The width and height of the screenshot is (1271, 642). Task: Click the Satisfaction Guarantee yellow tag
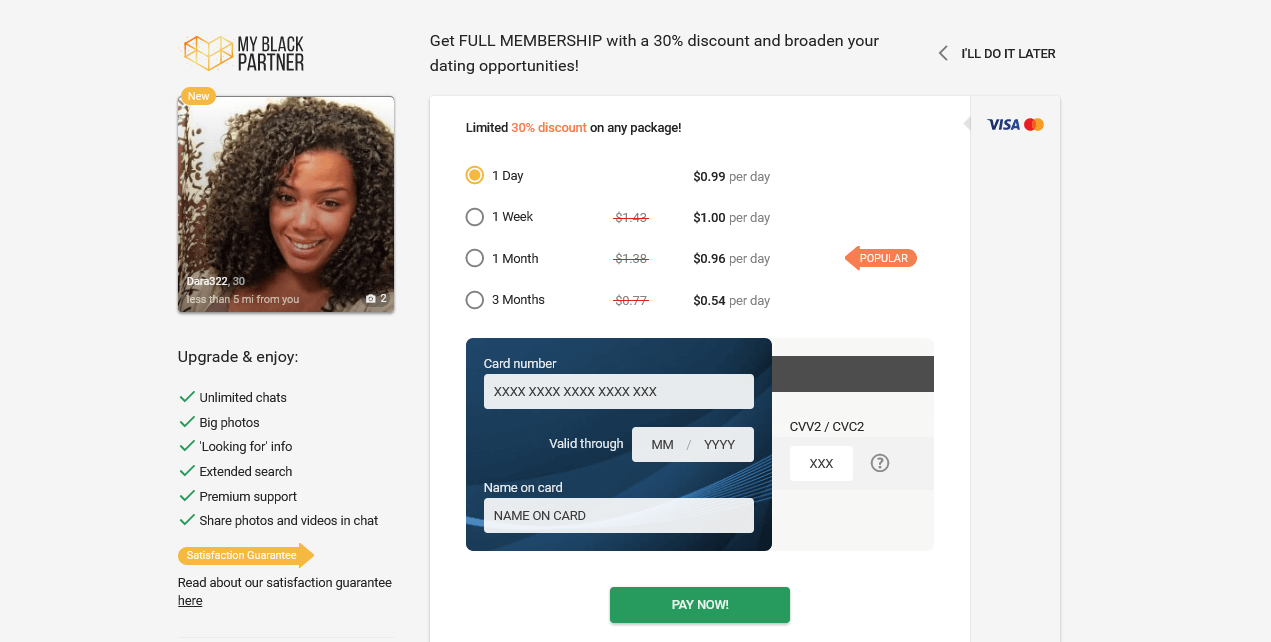coord(246,555)
